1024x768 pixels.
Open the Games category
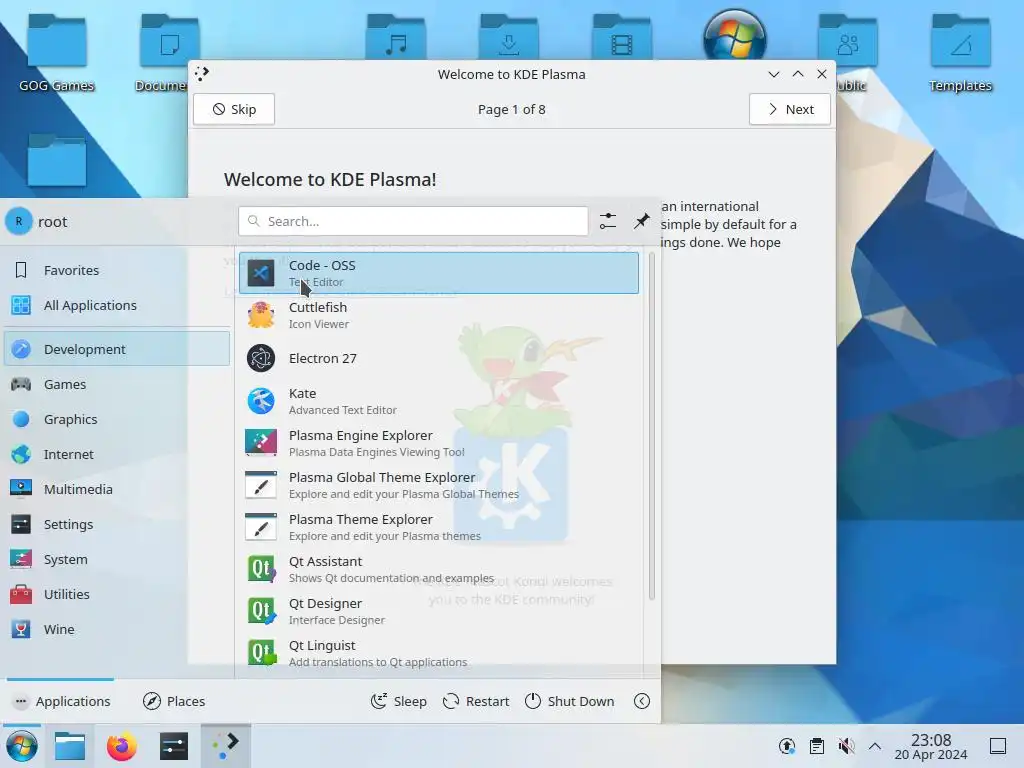[117, 384]
